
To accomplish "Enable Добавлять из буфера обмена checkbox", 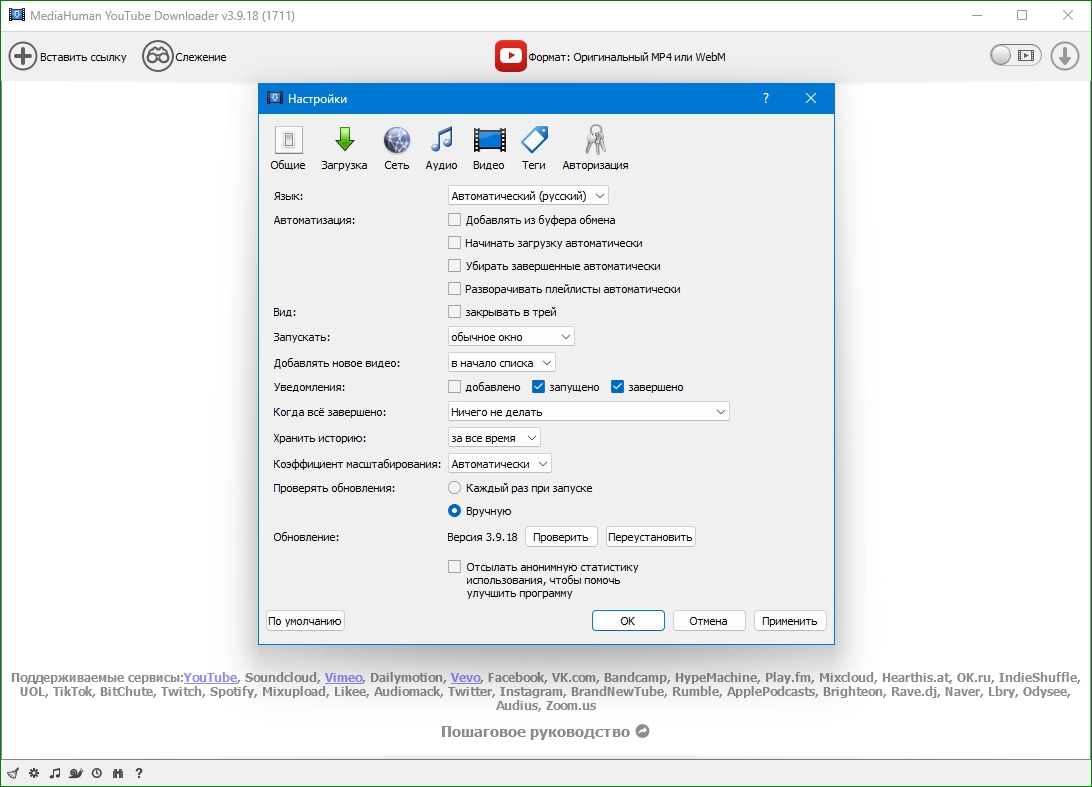I will (454, 219).
